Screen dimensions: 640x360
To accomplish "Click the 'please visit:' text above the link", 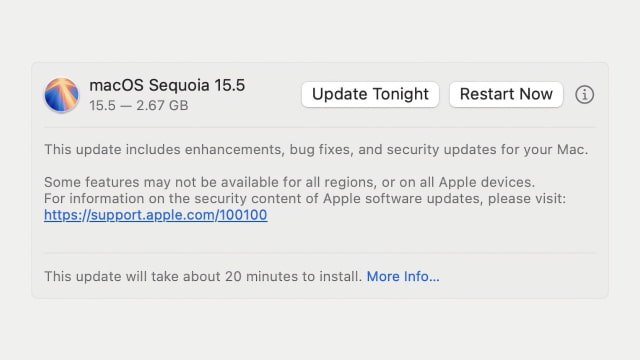I will (527, 199).
